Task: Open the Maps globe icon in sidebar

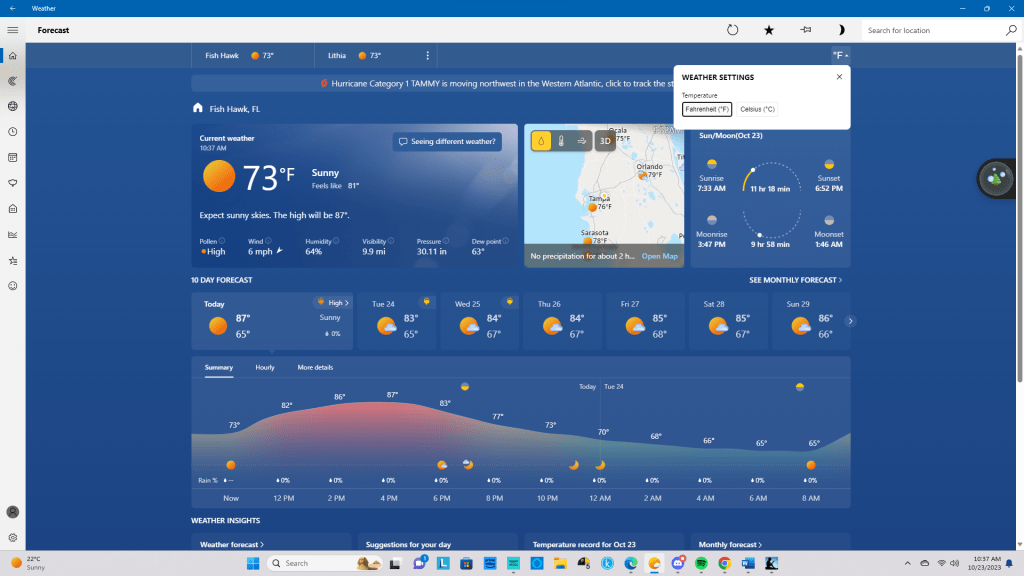Action: point(12,106)
